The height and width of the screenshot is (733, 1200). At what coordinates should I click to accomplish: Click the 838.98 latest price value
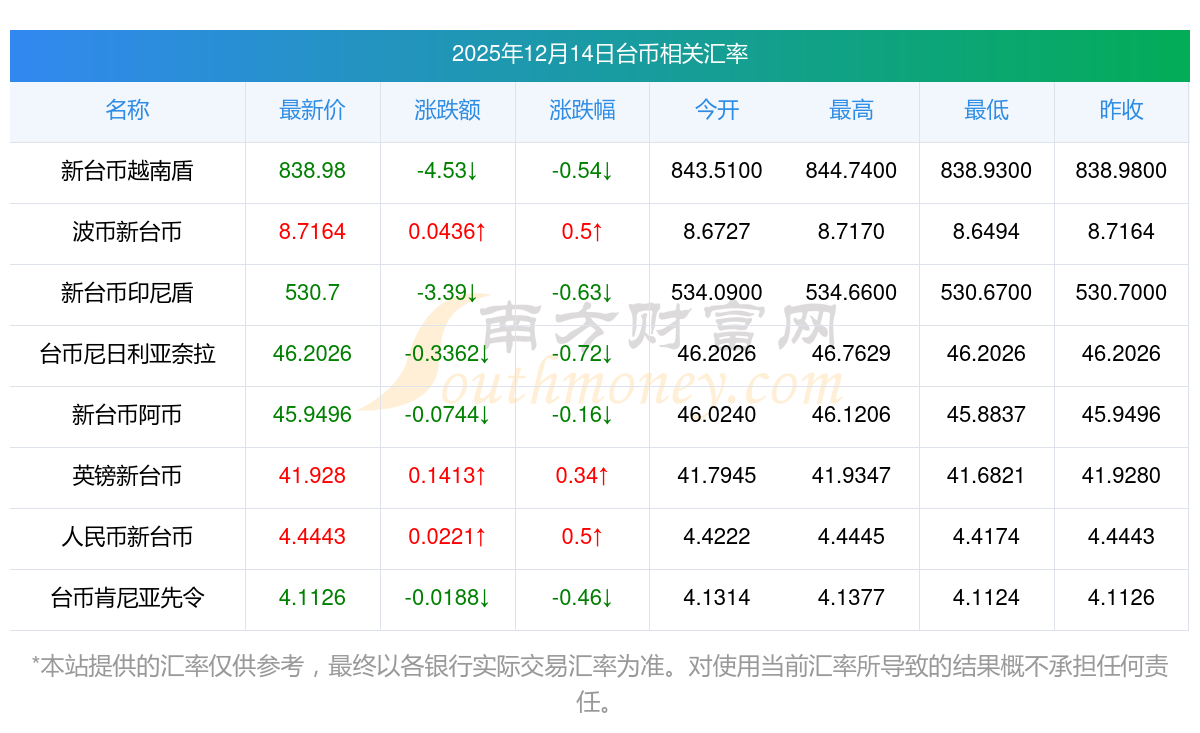click(312, 171)
